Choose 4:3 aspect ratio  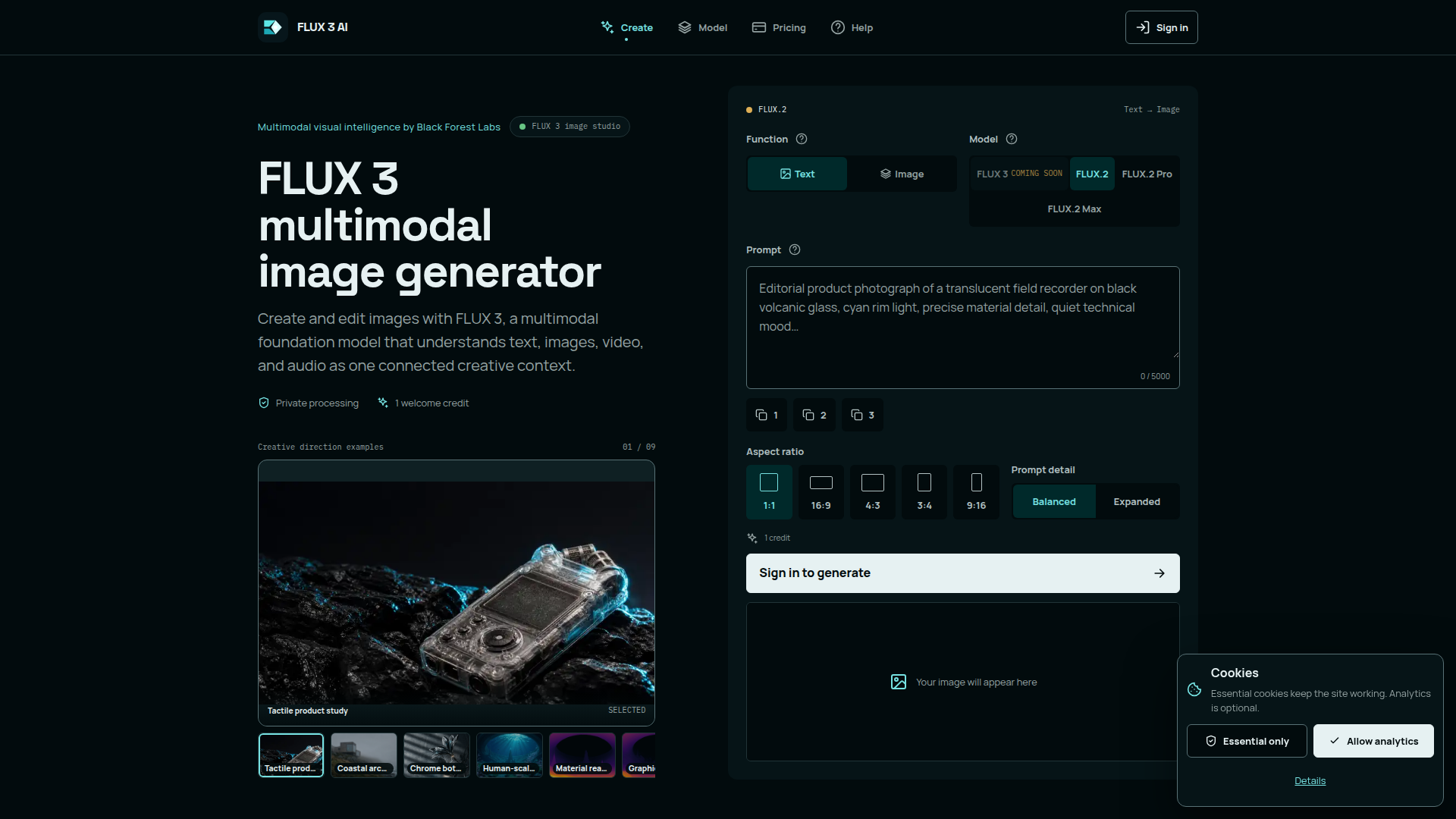click(x=873, y=491)
